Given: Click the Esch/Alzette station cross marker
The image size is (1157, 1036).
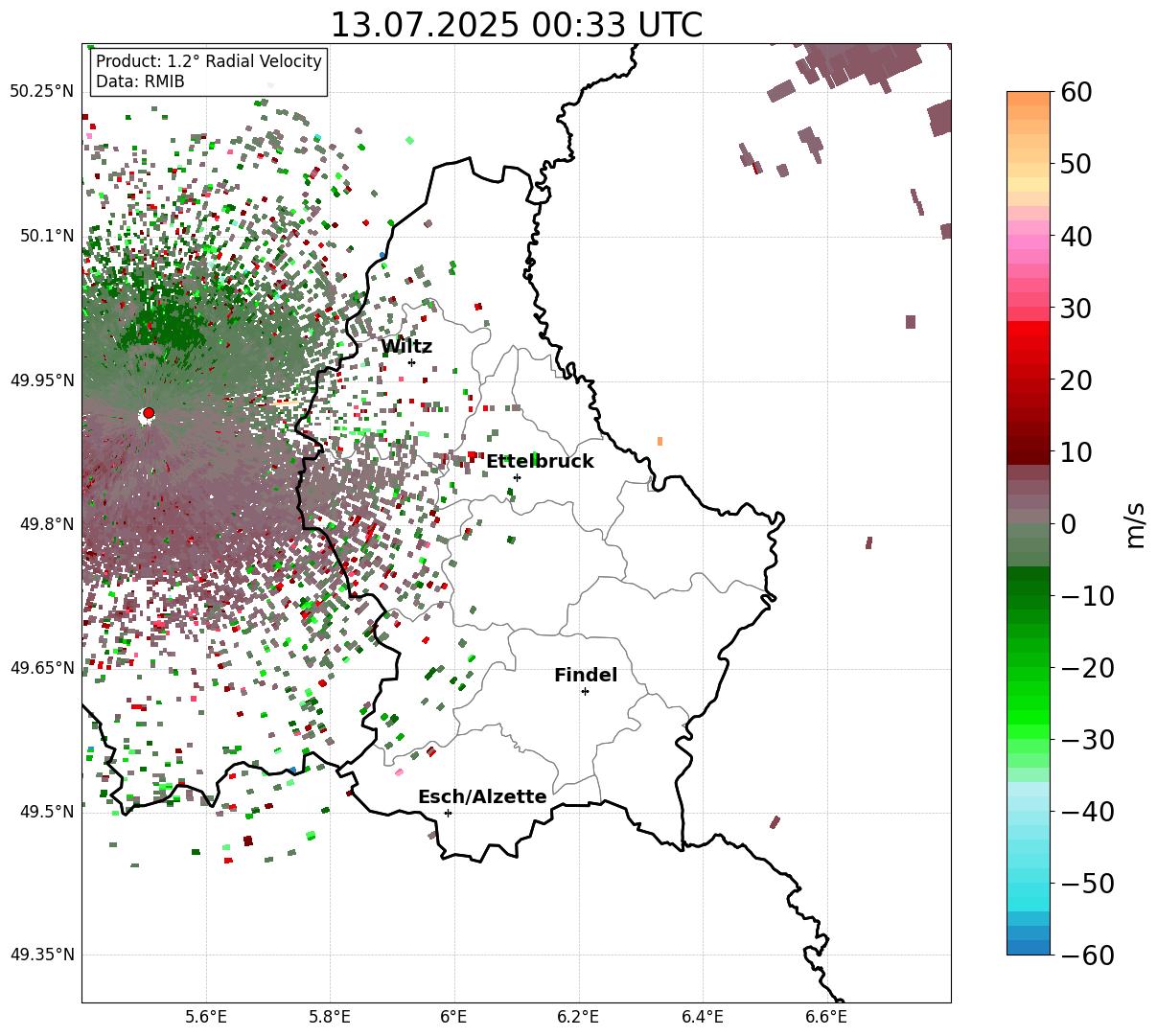Looking at the screenshot, I should coord(448,813).
